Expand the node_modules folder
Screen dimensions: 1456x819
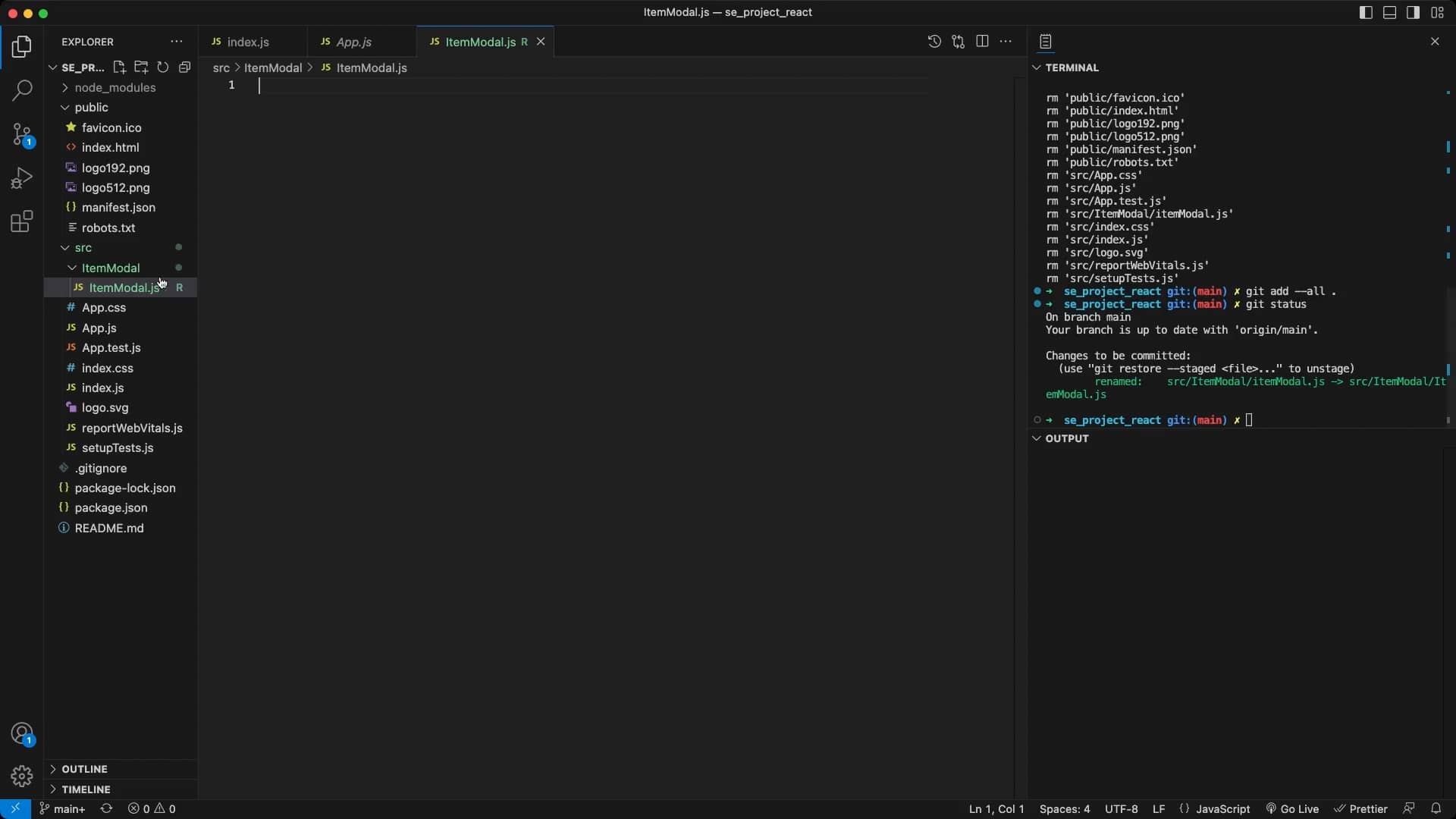point(115,88)
